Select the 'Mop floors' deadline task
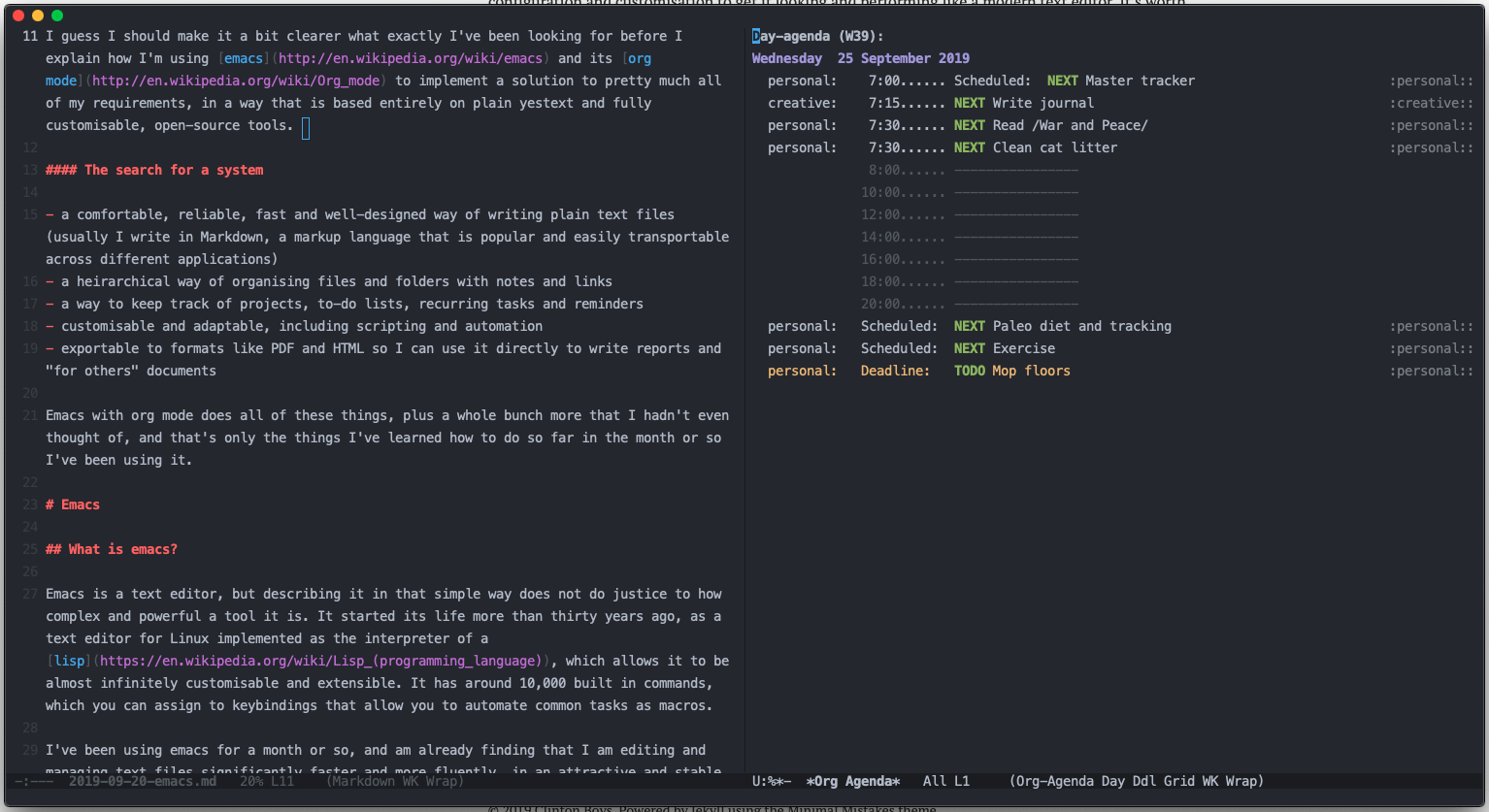 [1031, 371]
